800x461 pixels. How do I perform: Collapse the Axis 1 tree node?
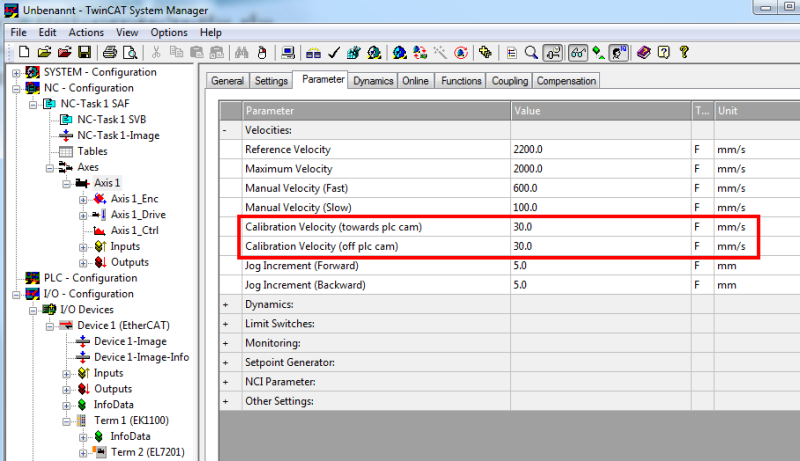click(x=67, y=184)
